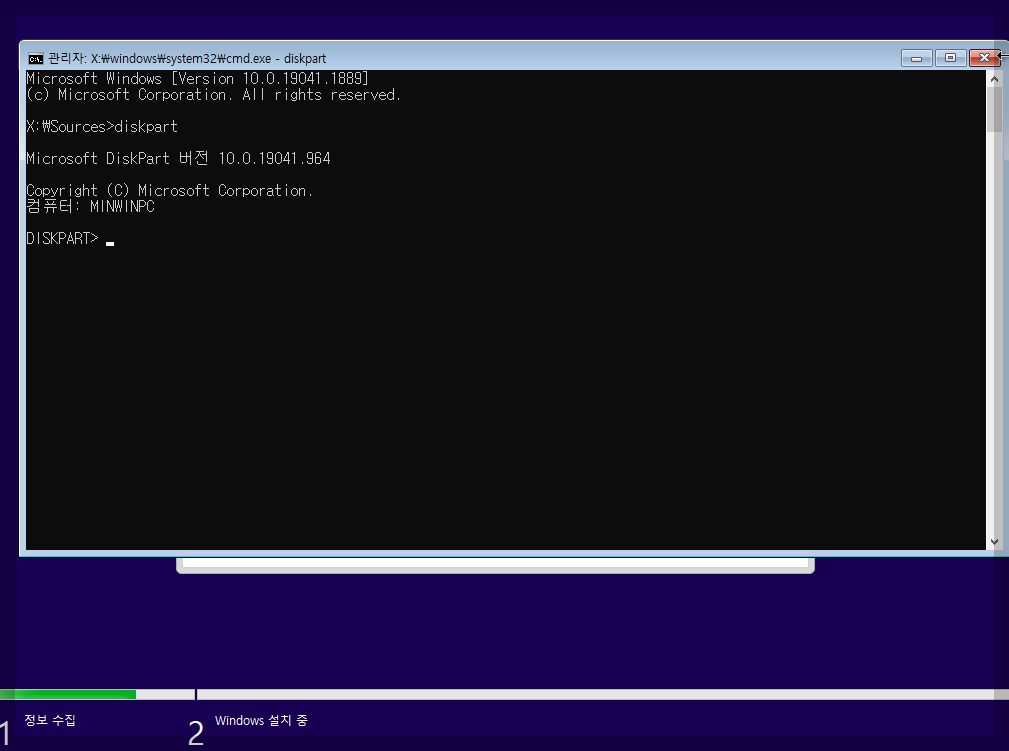Click the scrollbar up arrow in console
Viewport: 1009px width, 751px height.
tap(994, 79)
